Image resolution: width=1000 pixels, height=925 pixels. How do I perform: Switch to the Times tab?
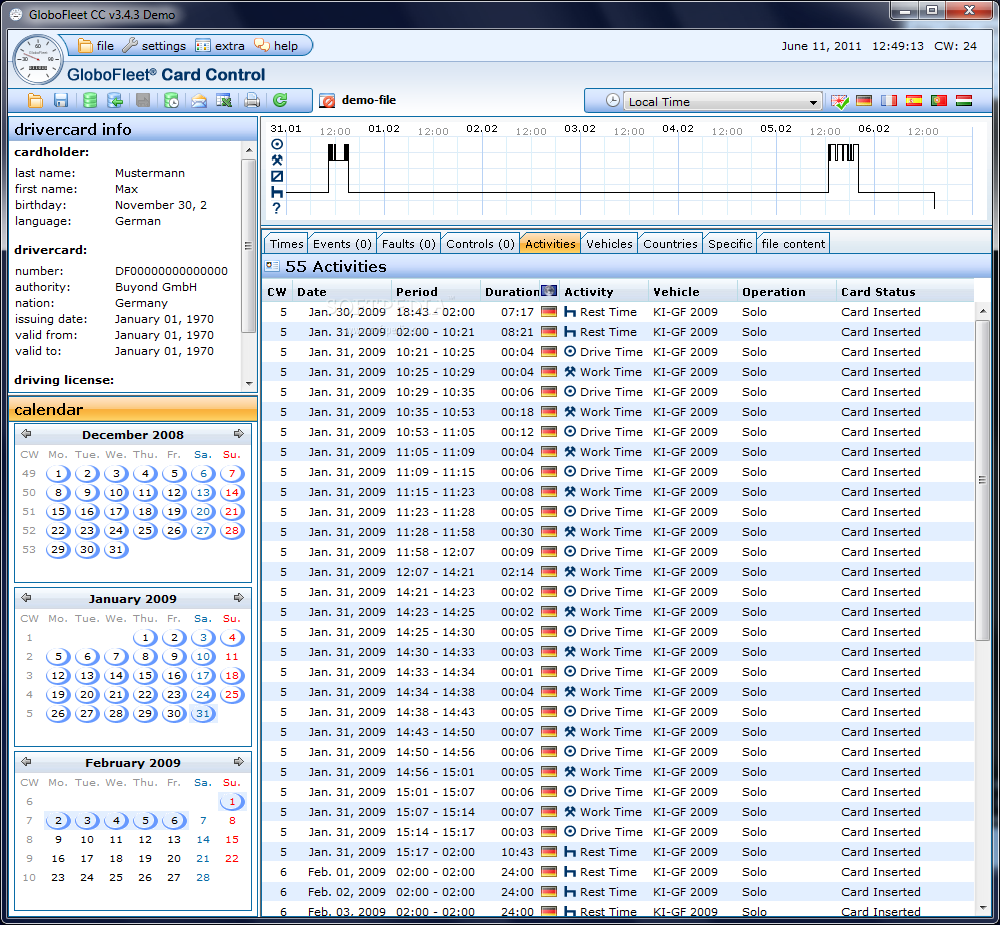[286, 244]
